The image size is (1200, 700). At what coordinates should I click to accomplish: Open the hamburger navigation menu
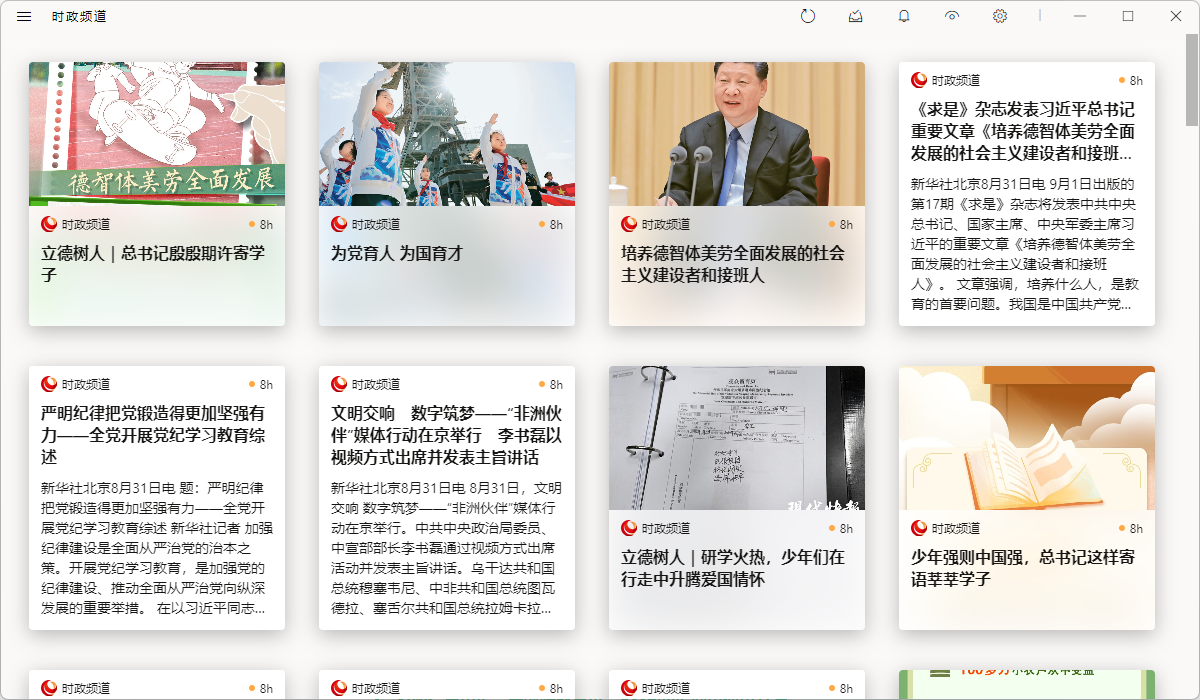[x=24, y=16]
